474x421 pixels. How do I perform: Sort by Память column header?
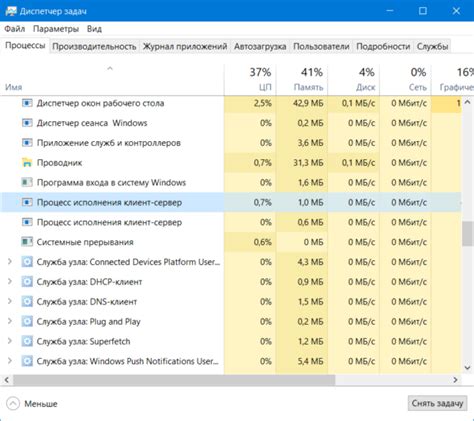(x=302, y=79)
